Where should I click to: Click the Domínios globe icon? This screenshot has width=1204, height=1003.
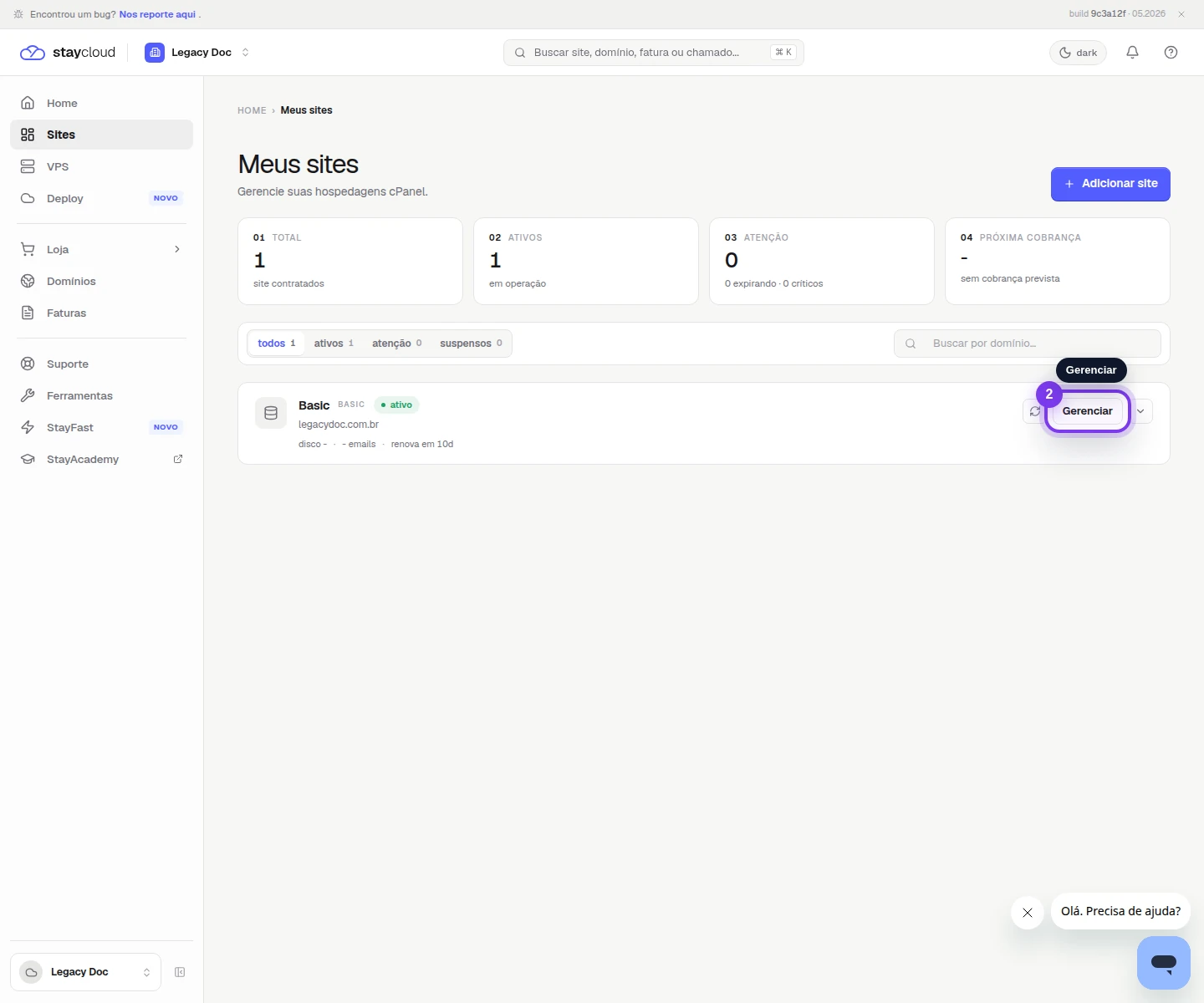click(28, 281)
